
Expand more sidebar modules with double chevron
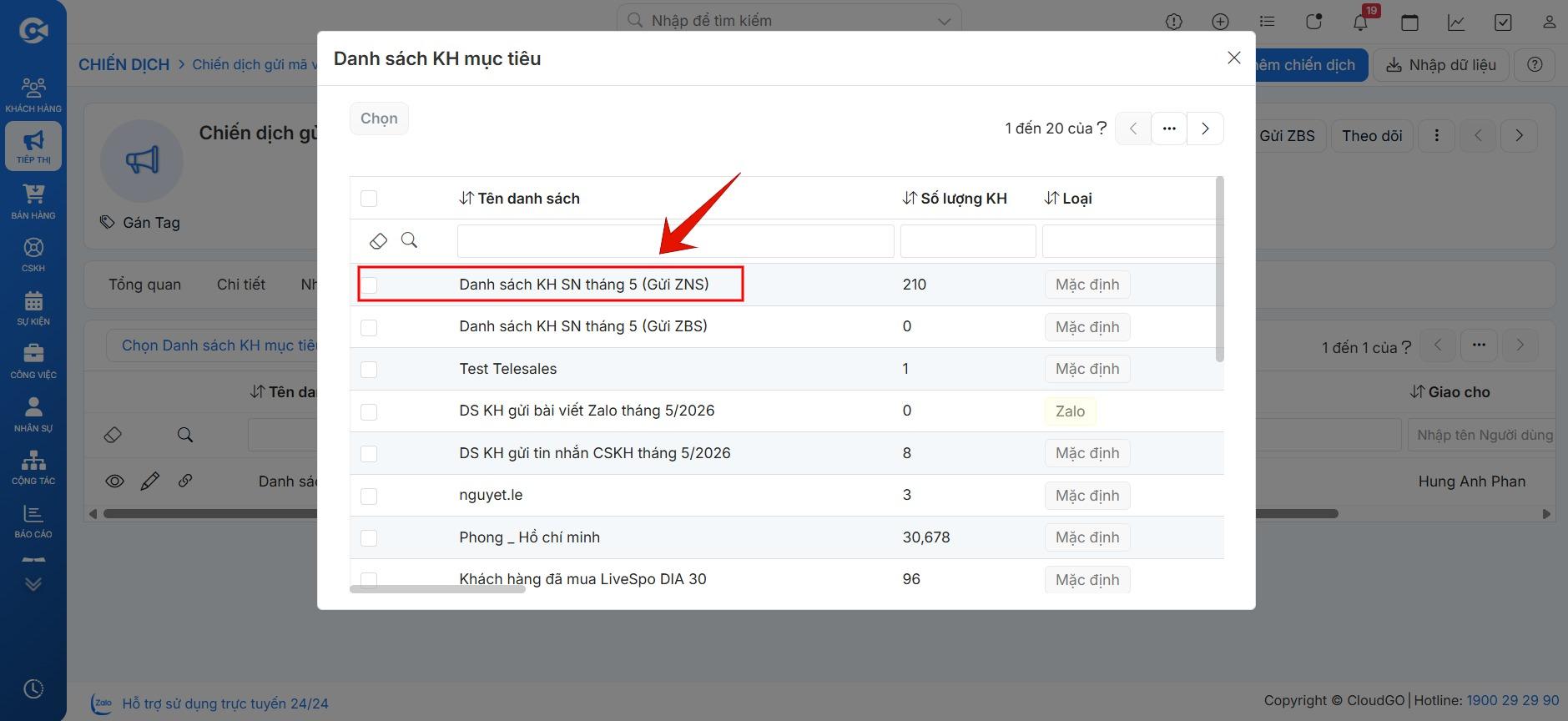click(33, 584)
